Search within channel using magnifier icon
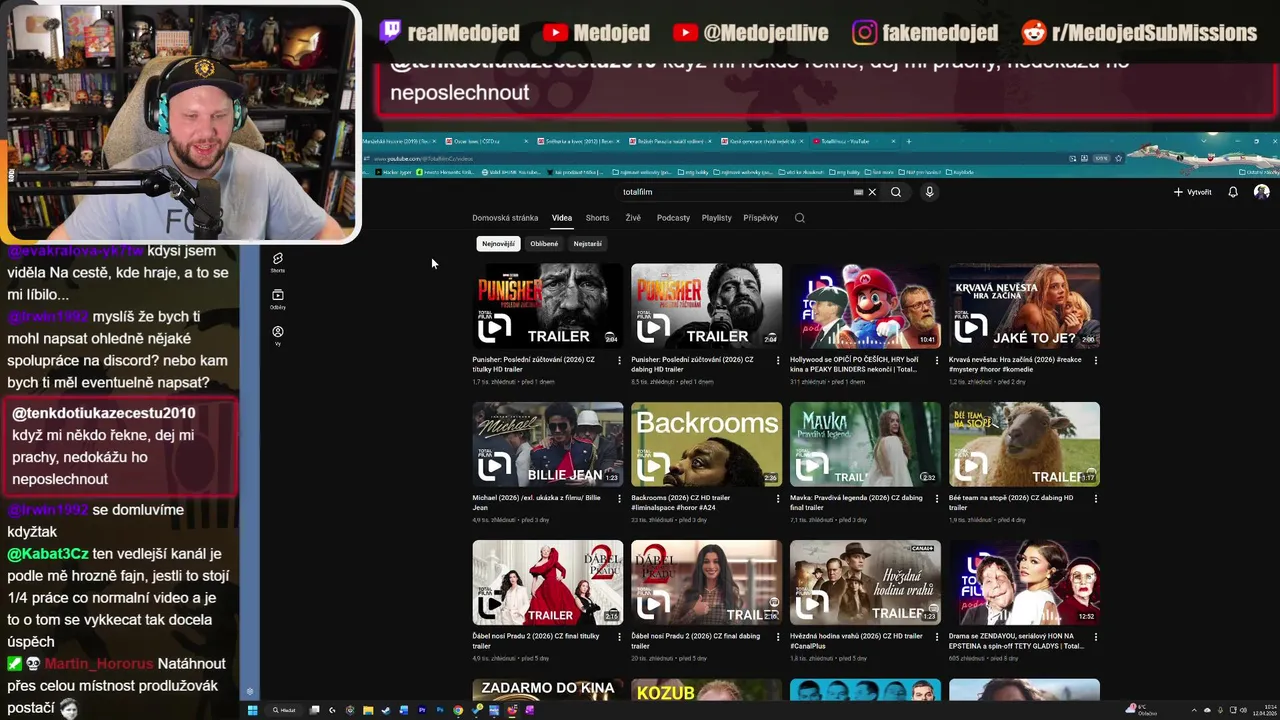The image size is (1280, 720). 799,217
